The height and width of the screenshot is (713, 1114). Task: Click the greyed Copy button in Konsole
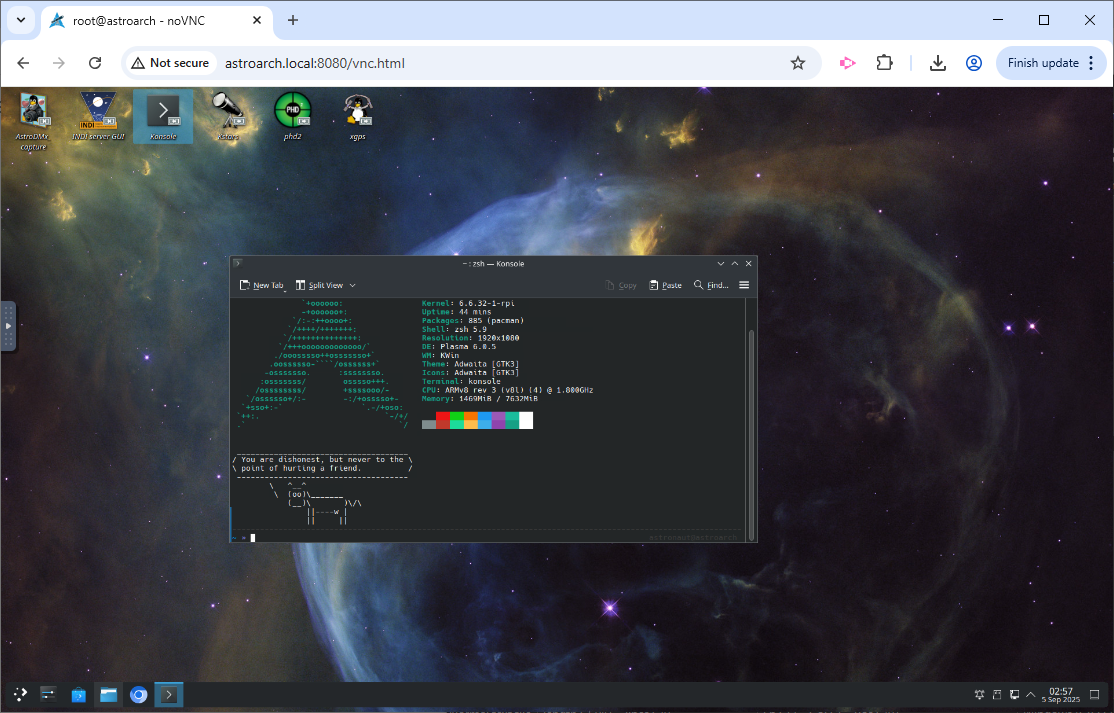coord(621,285)
